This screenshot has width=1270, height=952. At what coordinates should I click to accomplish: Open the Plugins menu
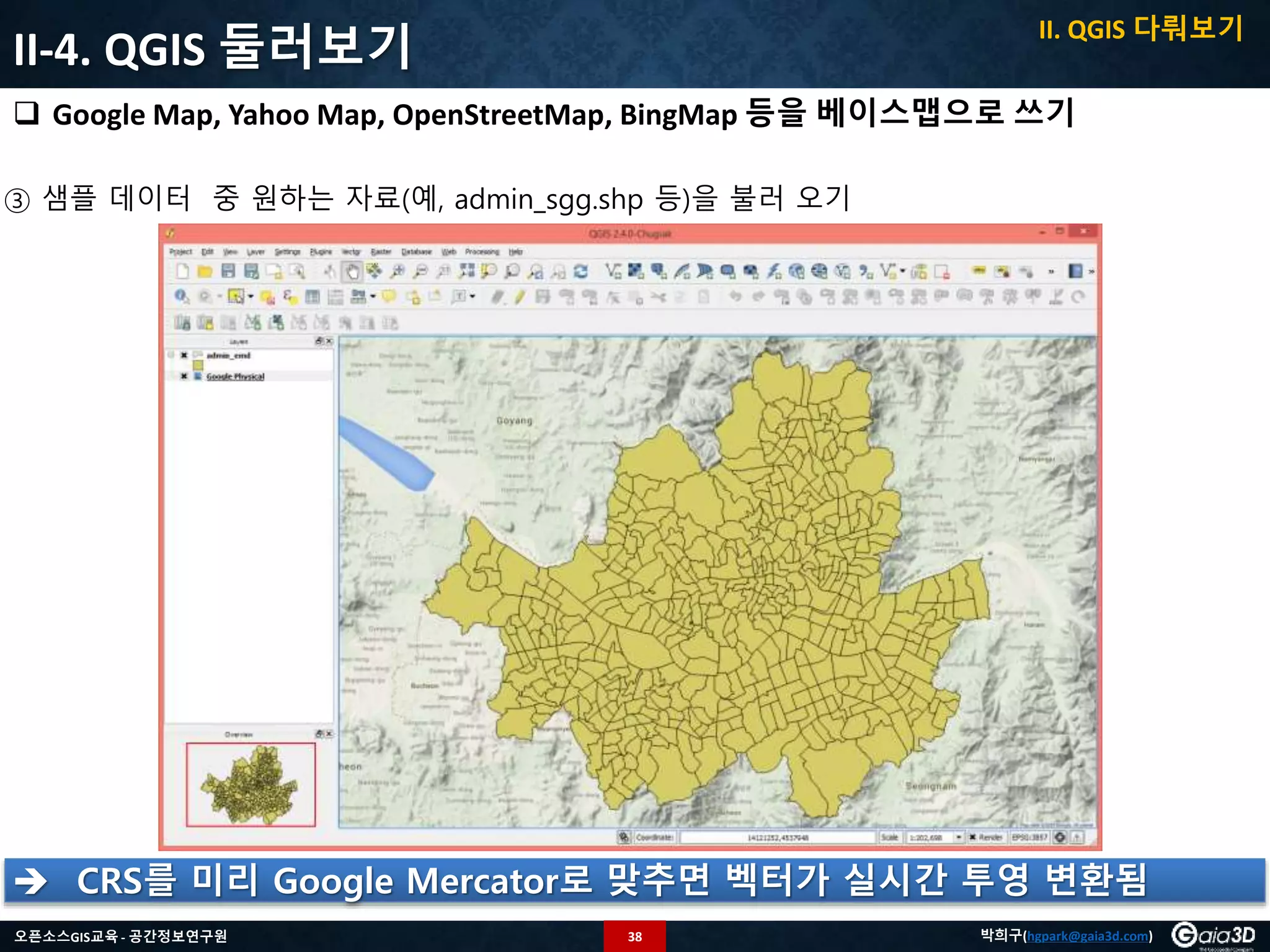(321, 252)
